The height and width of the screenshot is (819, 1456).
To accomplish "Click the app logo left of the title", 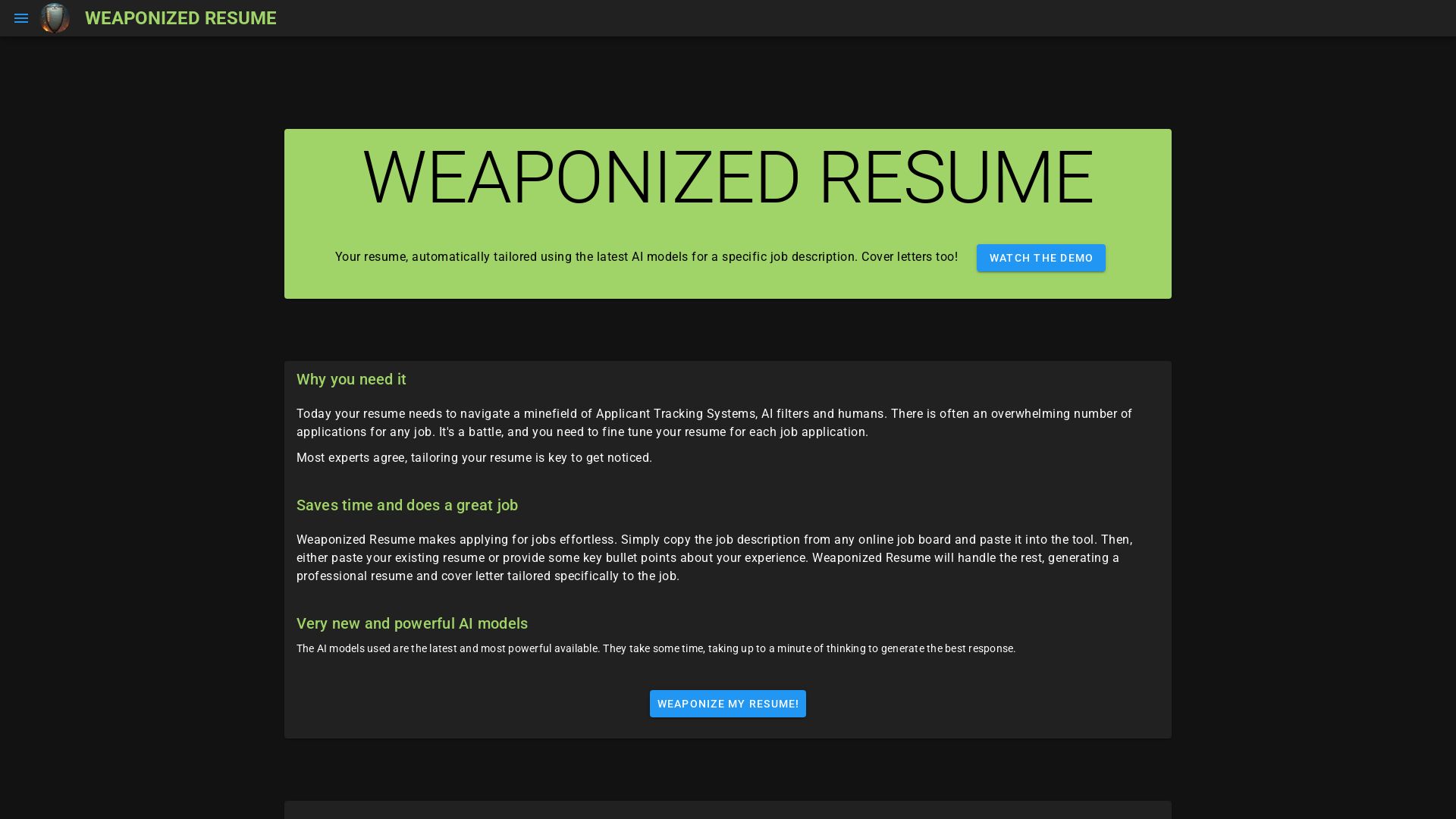I will point(55,17).
